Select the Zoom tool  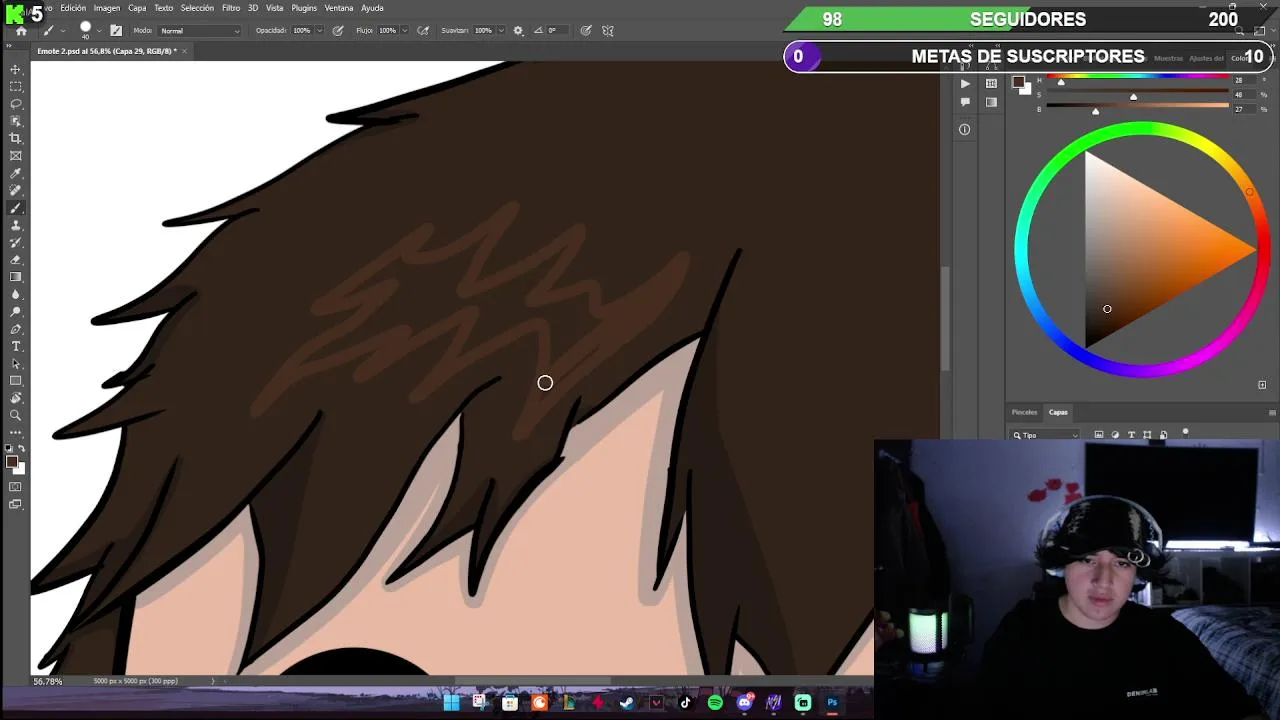pyautogui.click(x=16, y=415)
